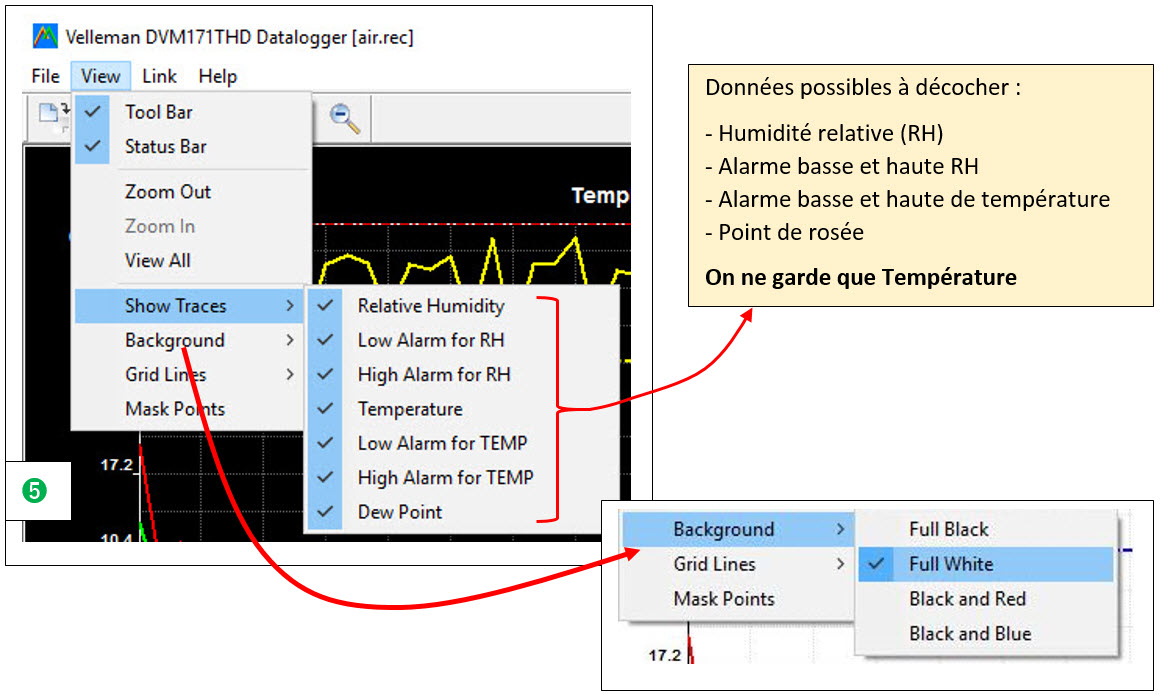Screen dimensions: 1160x695
Task: Uncheck High Alarm for RH trace
Action: [433, 374]
